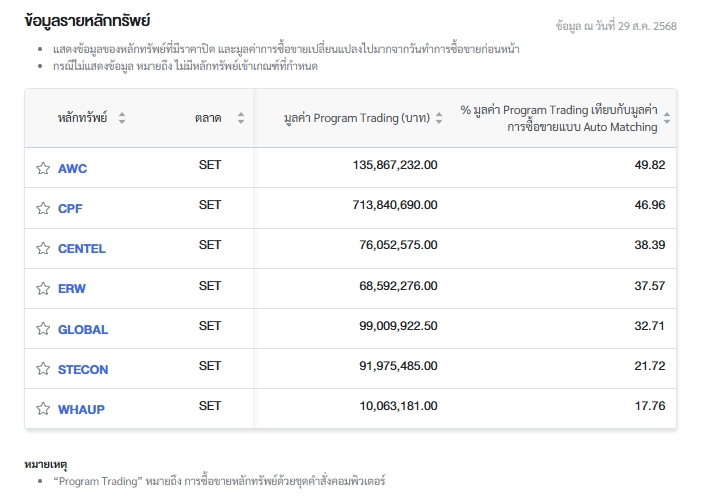
Task: Click percentage 49.82 for AWC
Action: (650, 165)
